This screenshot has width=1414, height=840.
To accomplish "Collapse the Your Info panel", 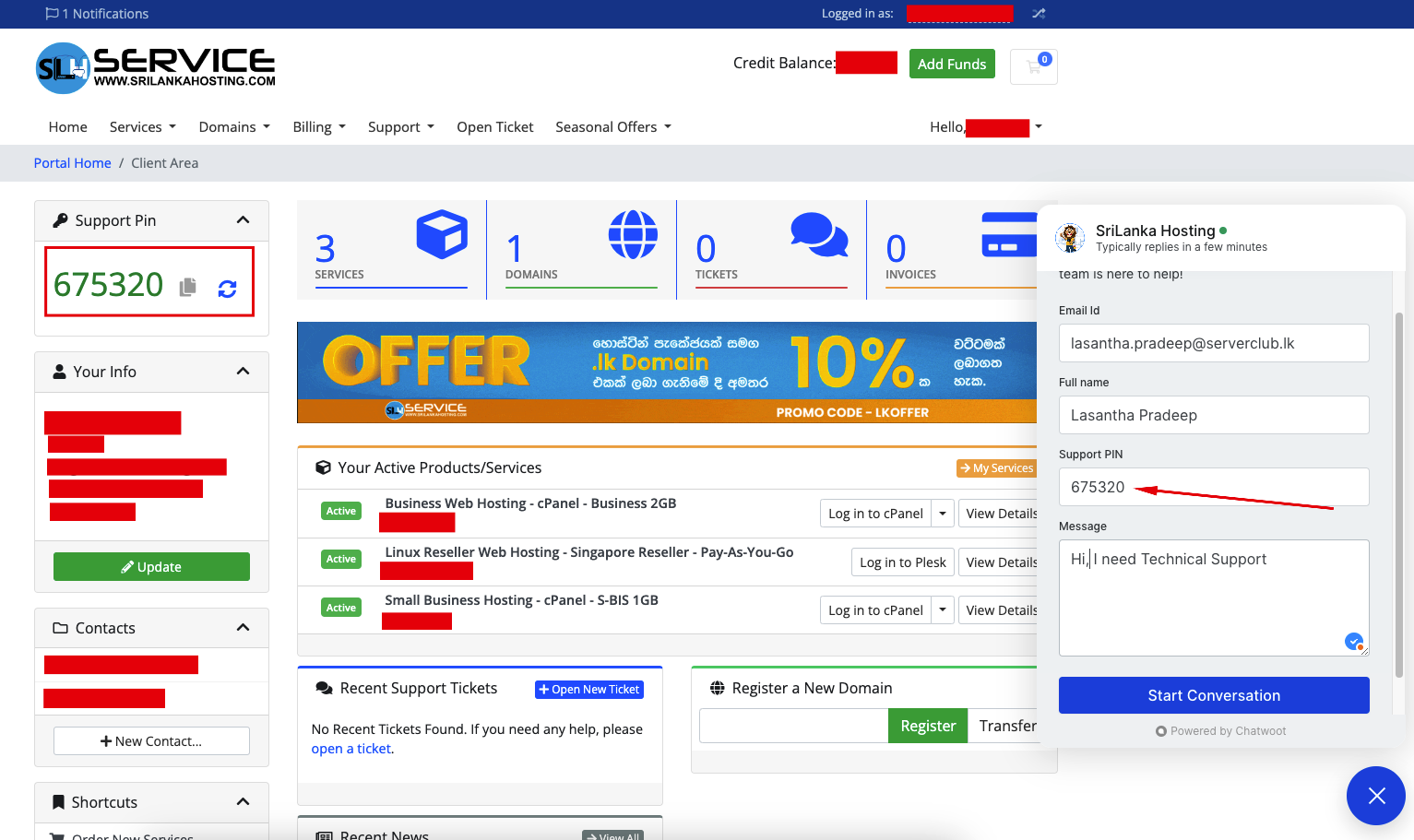I will pos(243,372).
